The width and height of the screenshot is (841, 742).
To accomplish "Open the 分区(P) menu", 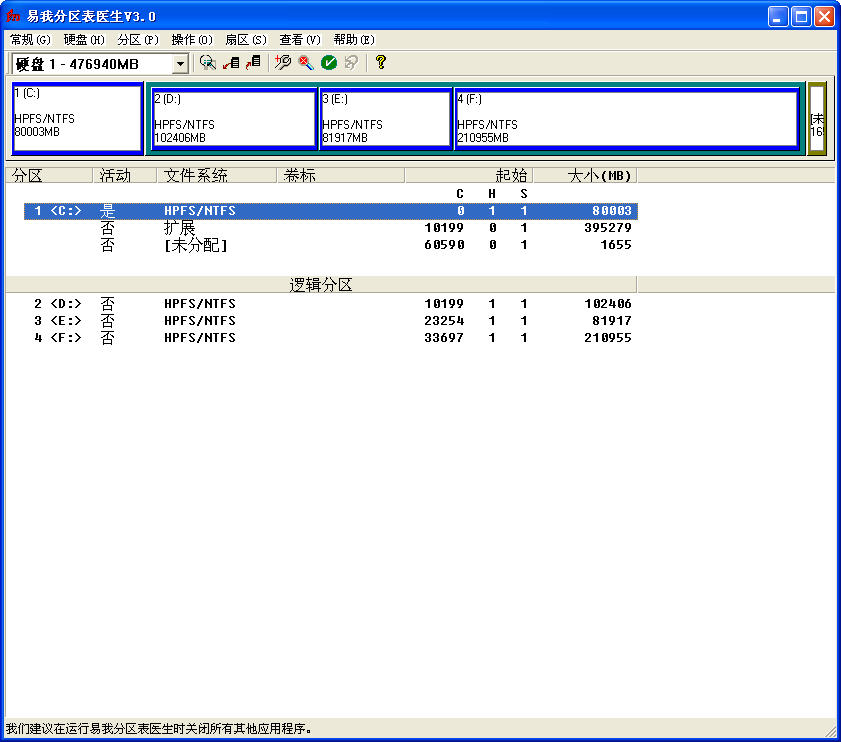I will [x=137, y=40].
